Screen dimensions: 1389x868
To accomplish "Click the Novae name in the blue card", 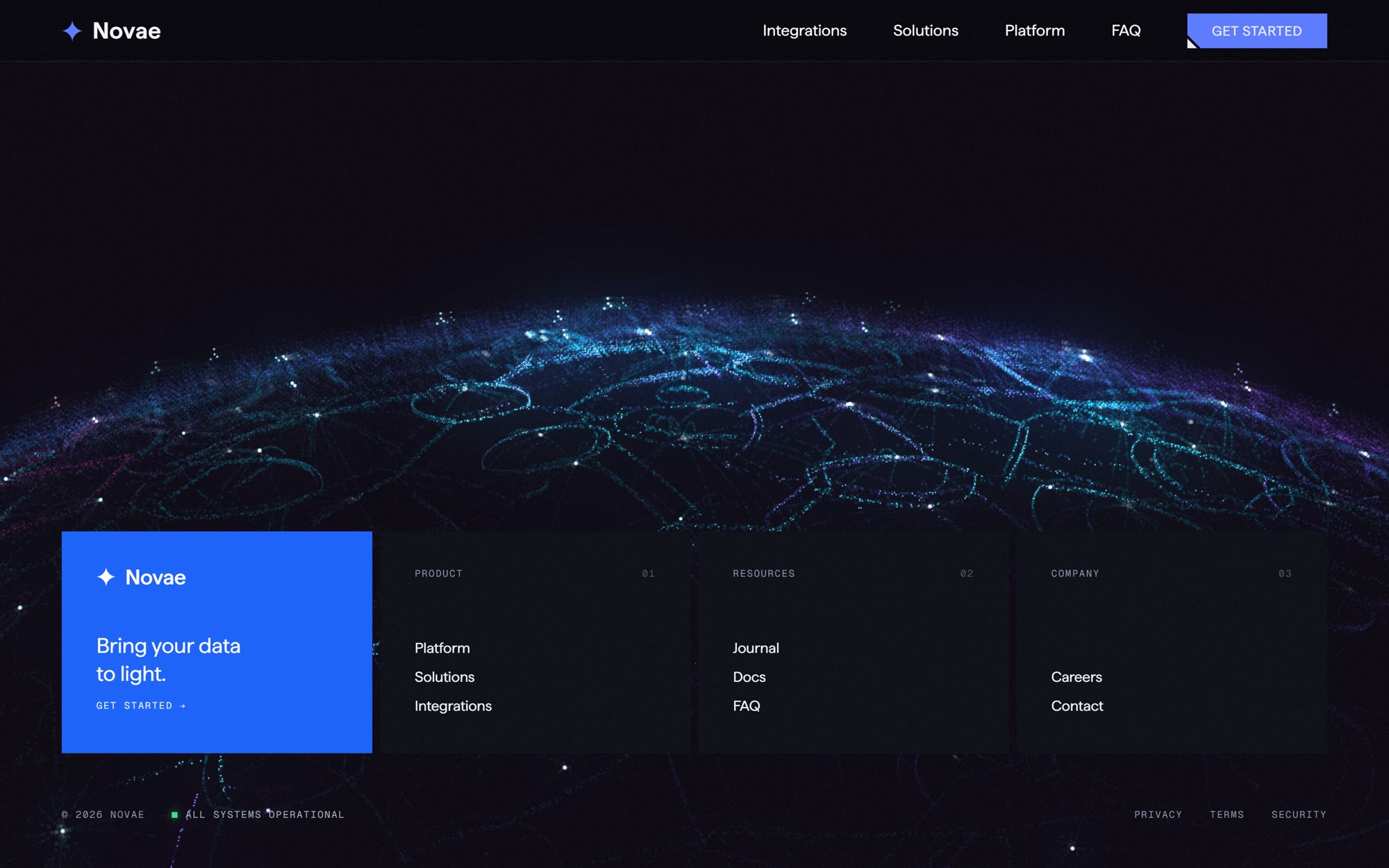I will pos(156,577).
